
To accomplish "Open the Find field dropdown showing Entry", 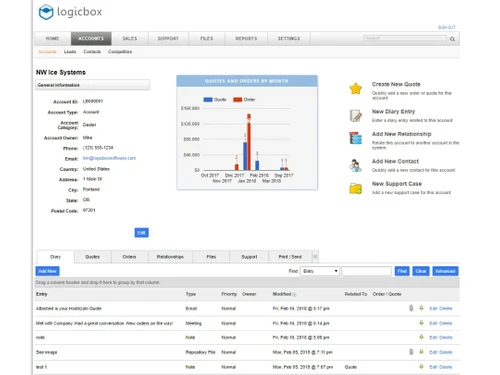I will point(320,271).
